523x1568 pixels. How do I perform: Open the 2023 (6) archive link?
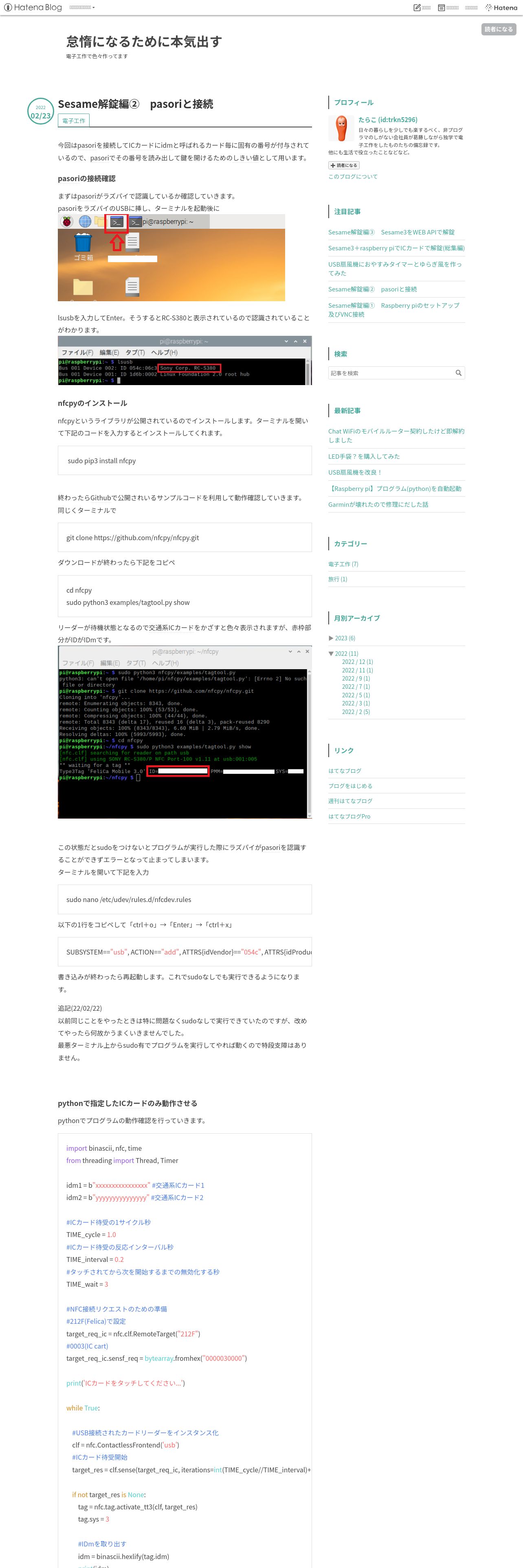(x=345, y=639)
